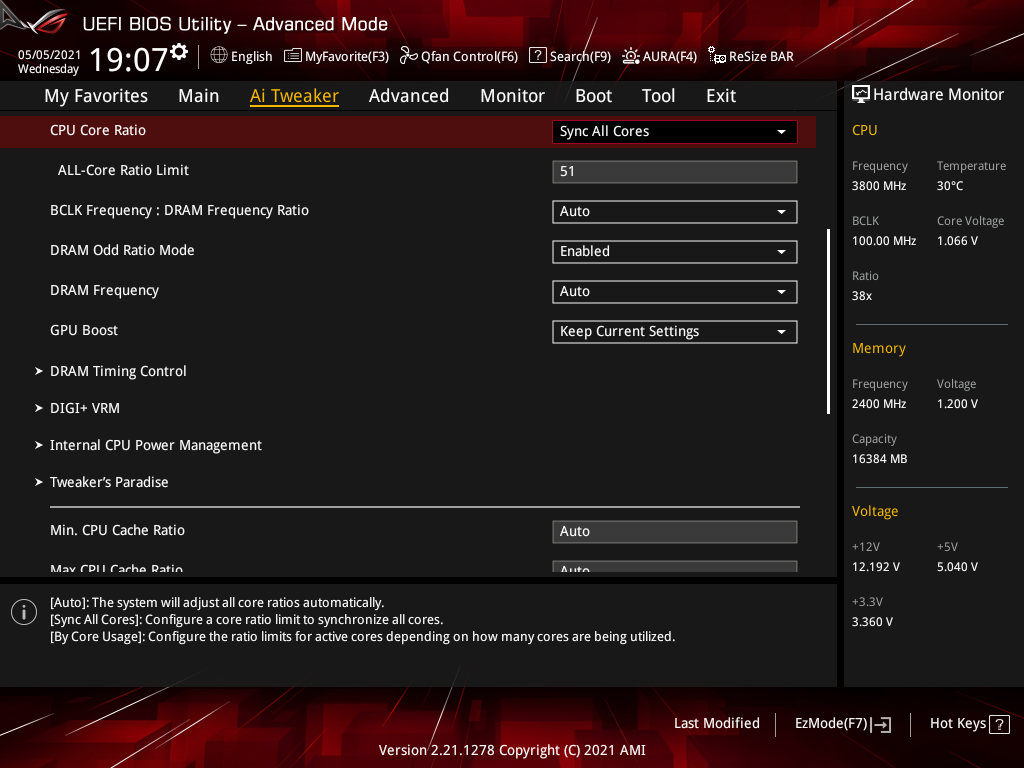Click the EzMode exit arrow icon

[881, 724]
